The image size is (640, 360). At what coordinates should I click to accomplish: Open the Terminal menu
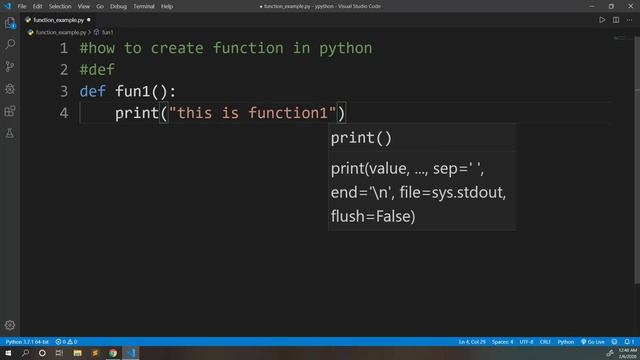144,6
